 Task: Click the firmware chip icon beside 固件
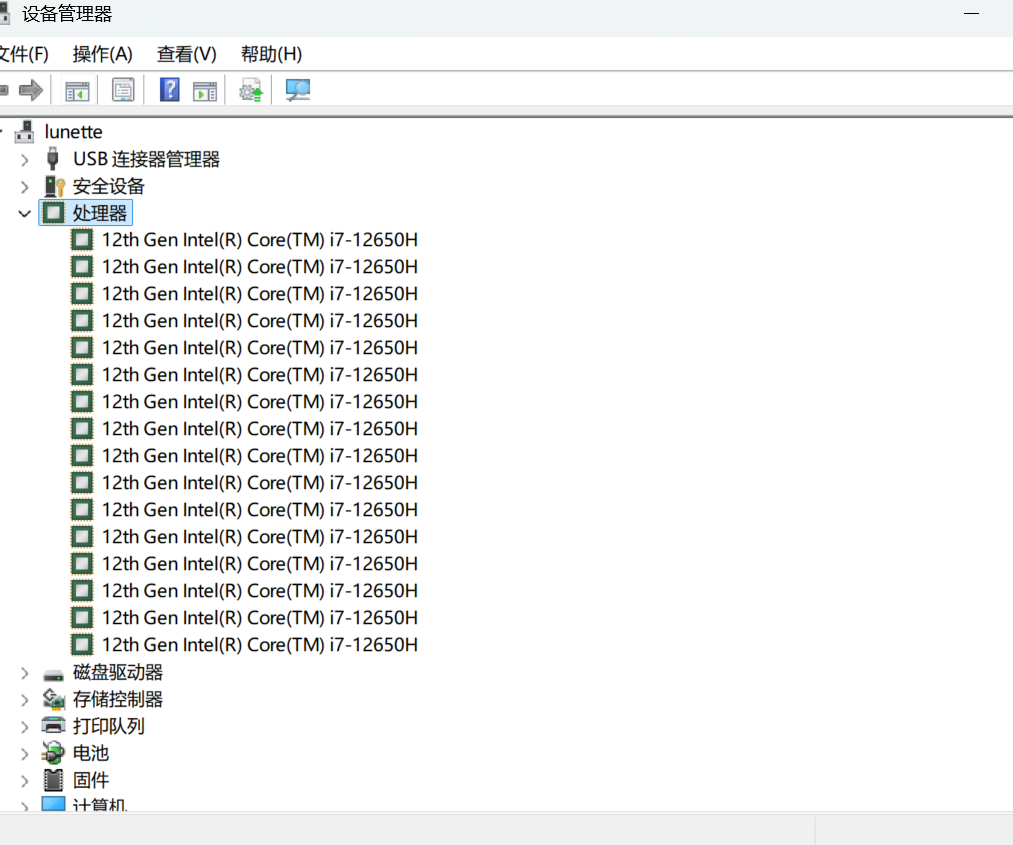[54, 780]
